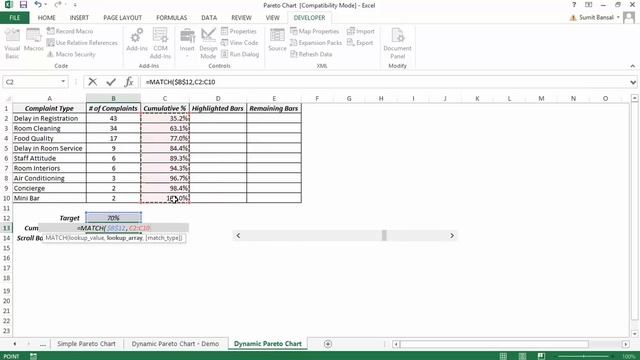640x360 pixels.
Task: Select column D header
Action: [218, 98]
